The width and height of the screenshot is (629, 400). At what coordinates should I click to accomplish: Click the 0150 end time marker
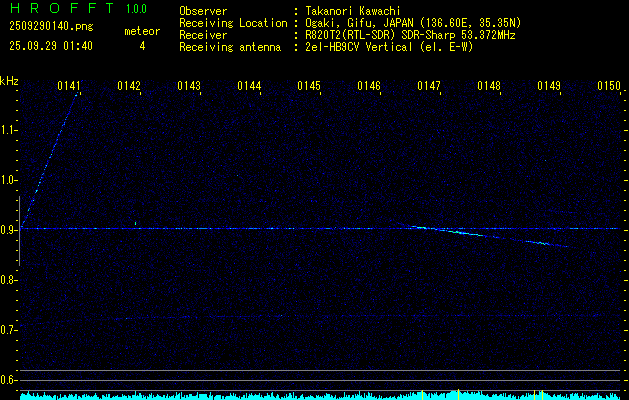(x=609, y=87)
